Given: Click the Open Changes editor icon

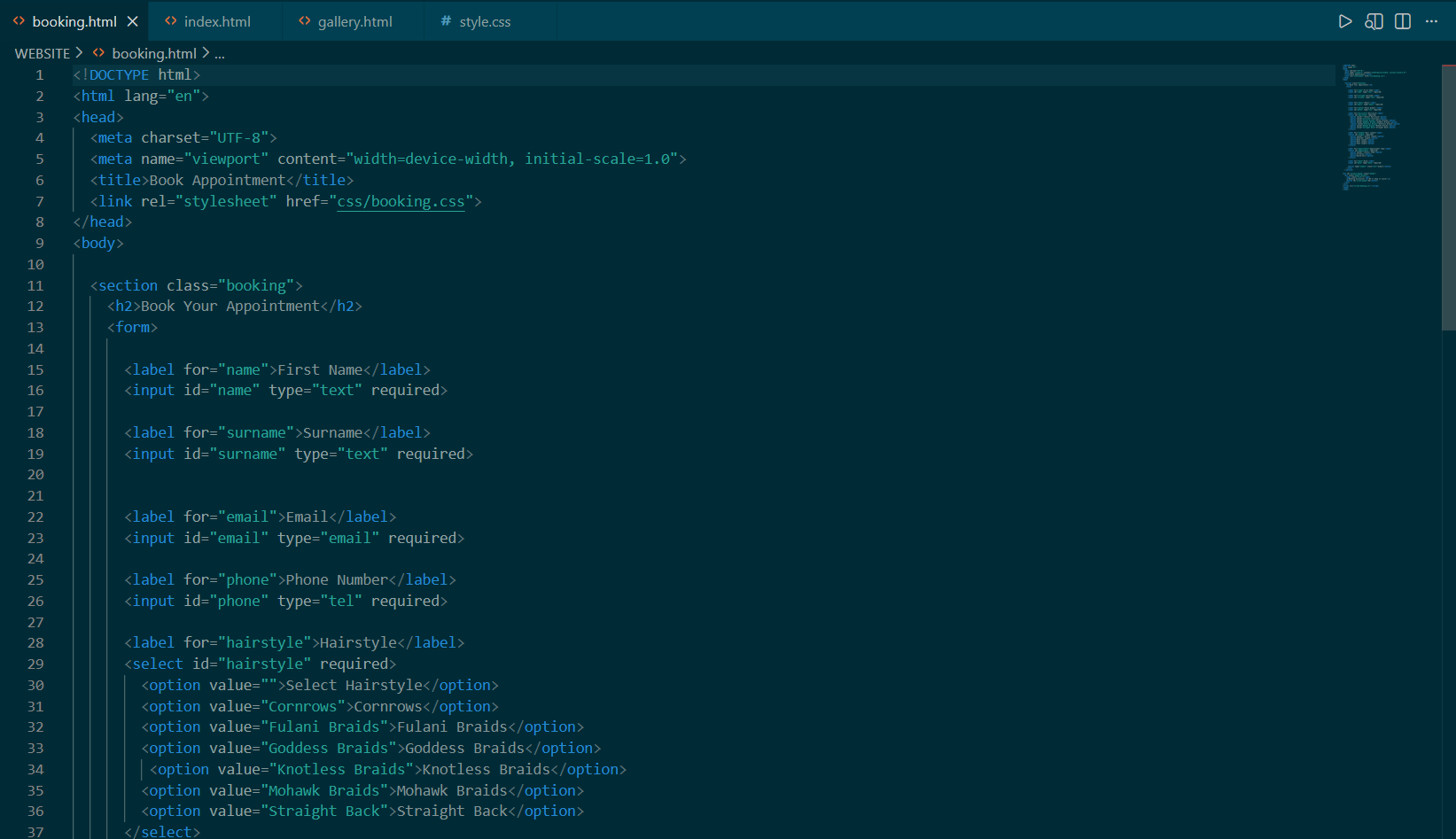Looking at the screenshot, I should tap(1374, 20).
